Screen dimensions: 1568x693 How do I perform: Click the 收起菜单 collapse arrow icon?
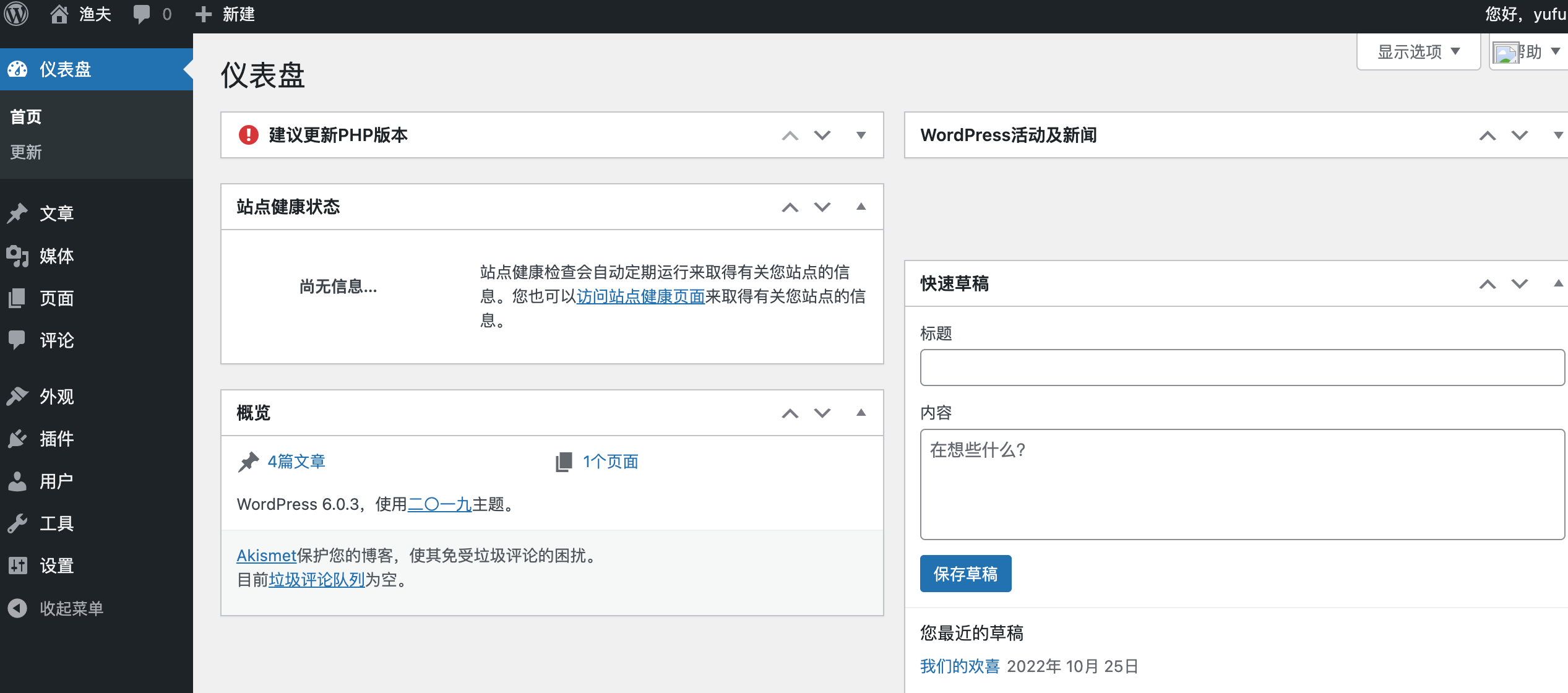[x=18, y=608]
